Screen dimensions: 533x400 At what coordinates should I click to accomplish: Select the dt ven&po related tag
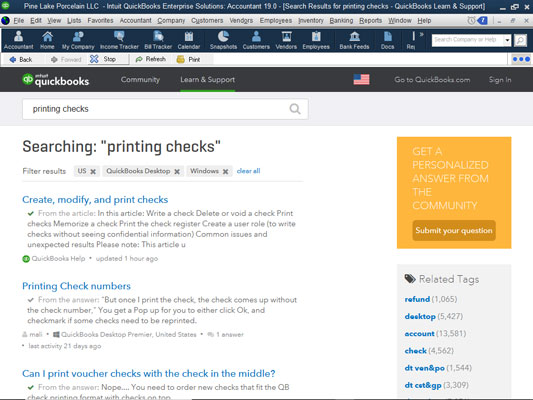tap(425, 368)
